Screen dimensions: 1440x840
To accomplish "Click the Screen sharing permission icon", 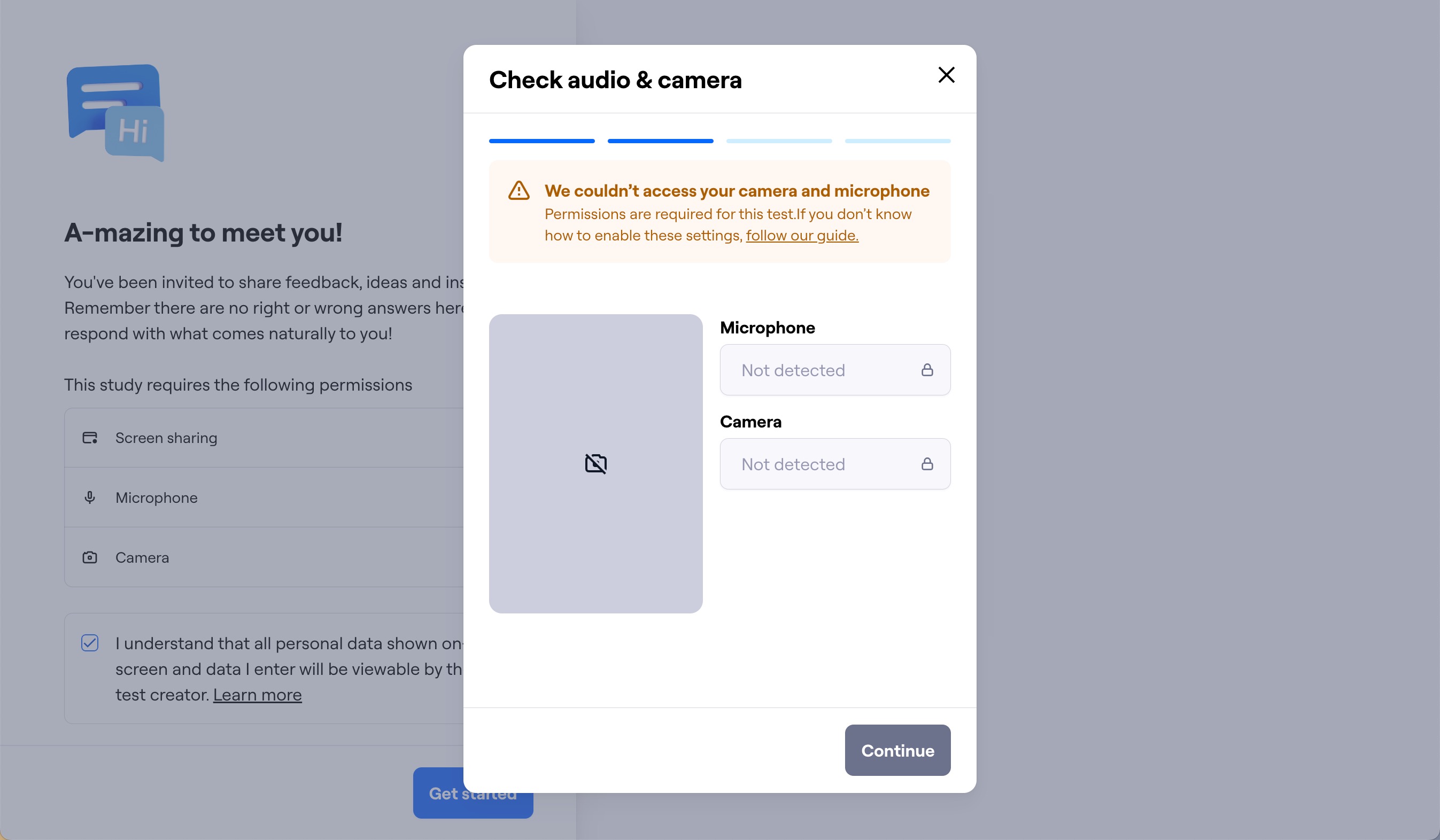I will click(90, 438).
